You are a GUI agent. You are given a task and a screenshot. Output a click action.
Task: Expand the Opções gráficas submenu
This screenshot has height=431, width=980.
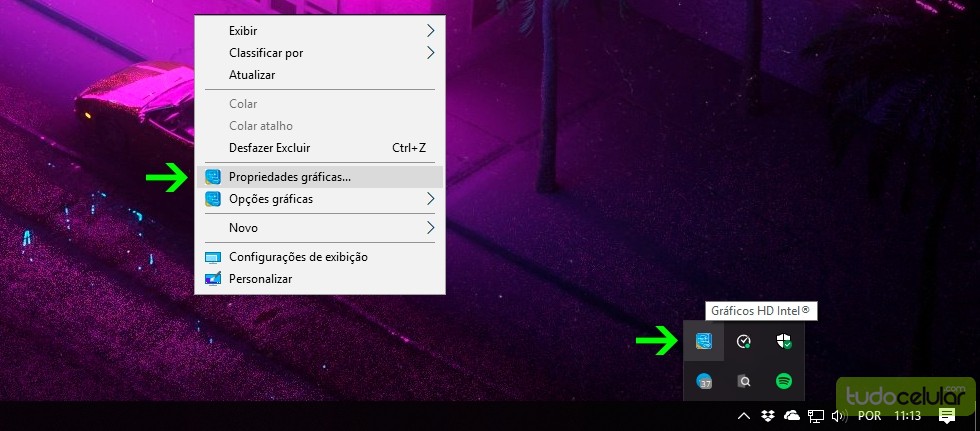pyautogui.click(x=319, y=199)
